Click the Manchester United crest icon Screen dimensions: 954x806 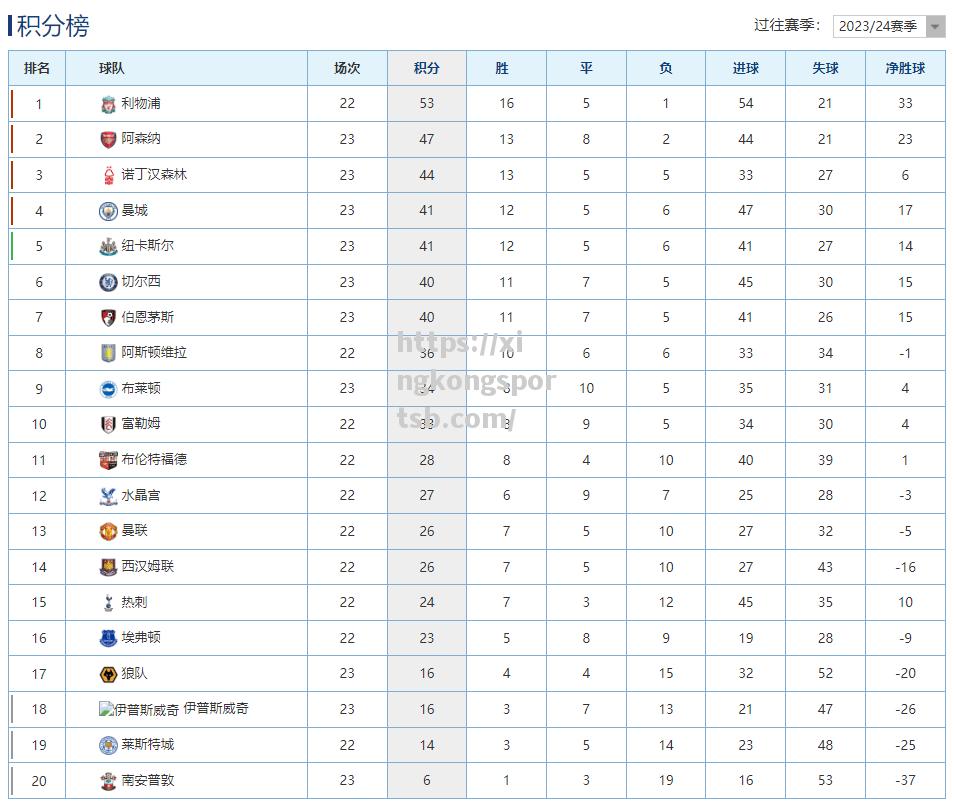pos(108,531)
